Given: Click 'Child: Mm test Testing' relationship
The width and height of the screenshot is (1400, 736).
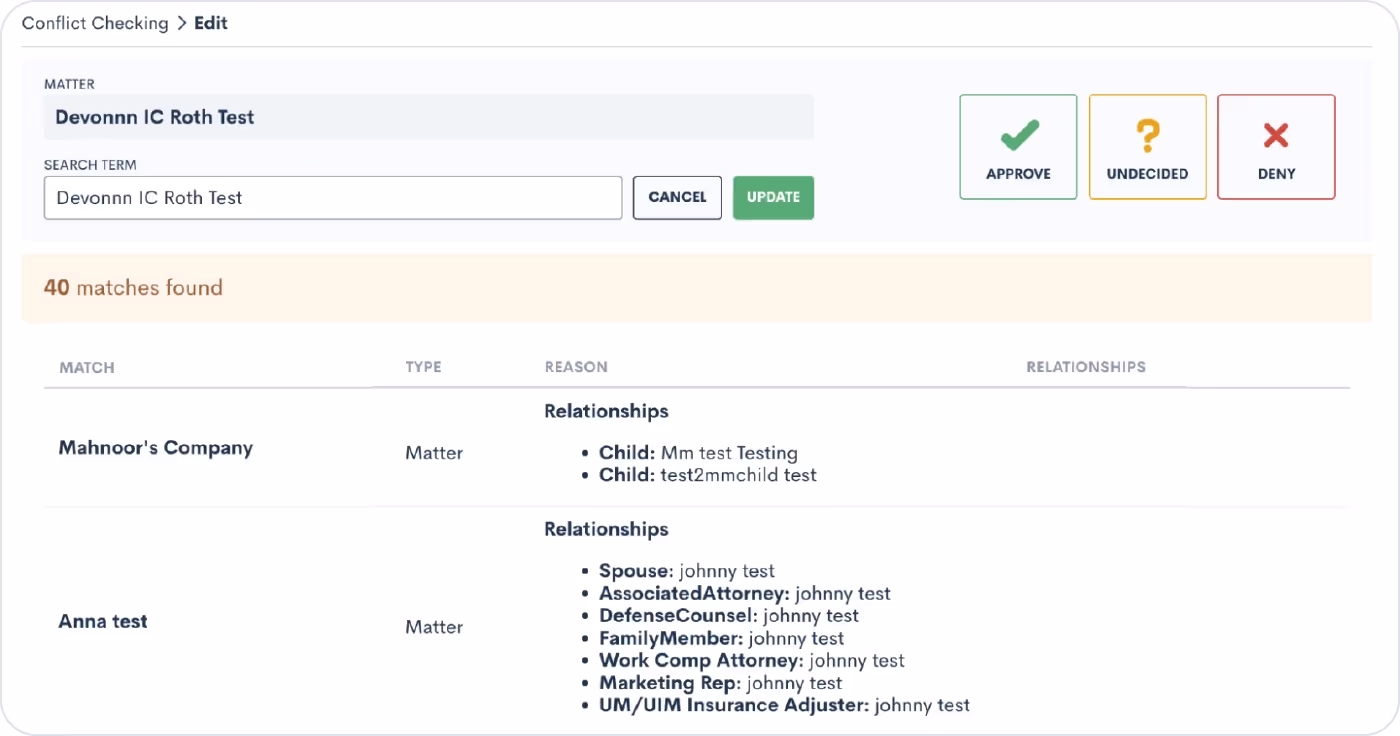Looking at the screenshot, I should 698,453.
